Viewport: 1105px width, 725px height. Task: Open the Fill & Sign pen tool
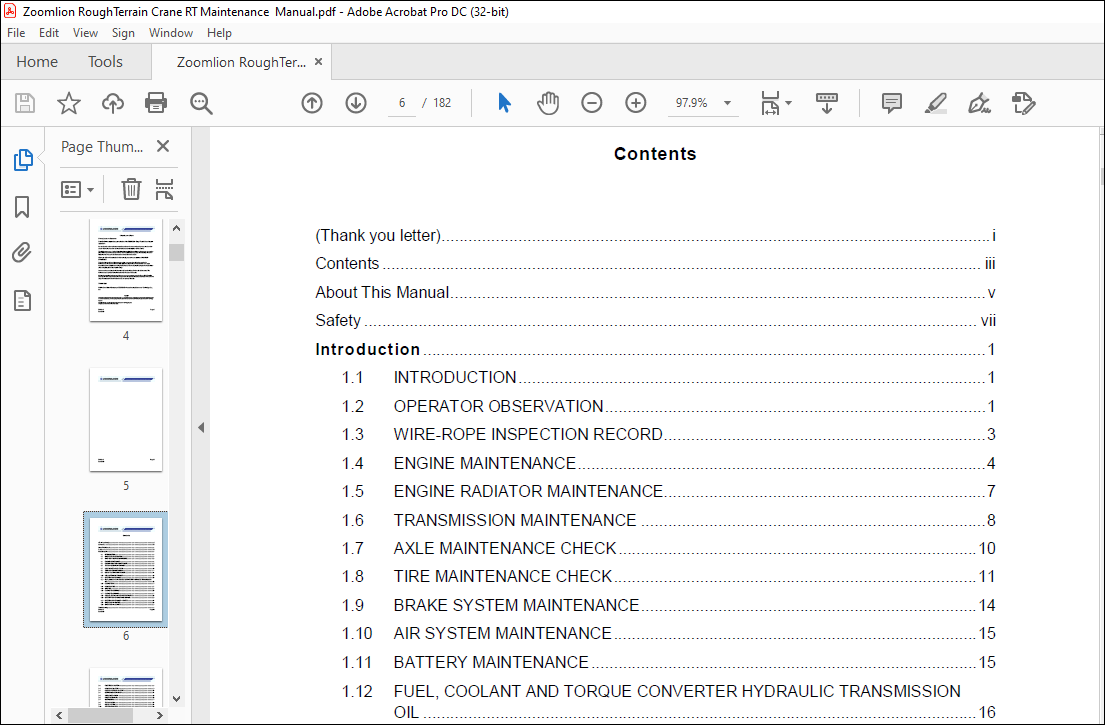tap(979, 103)
